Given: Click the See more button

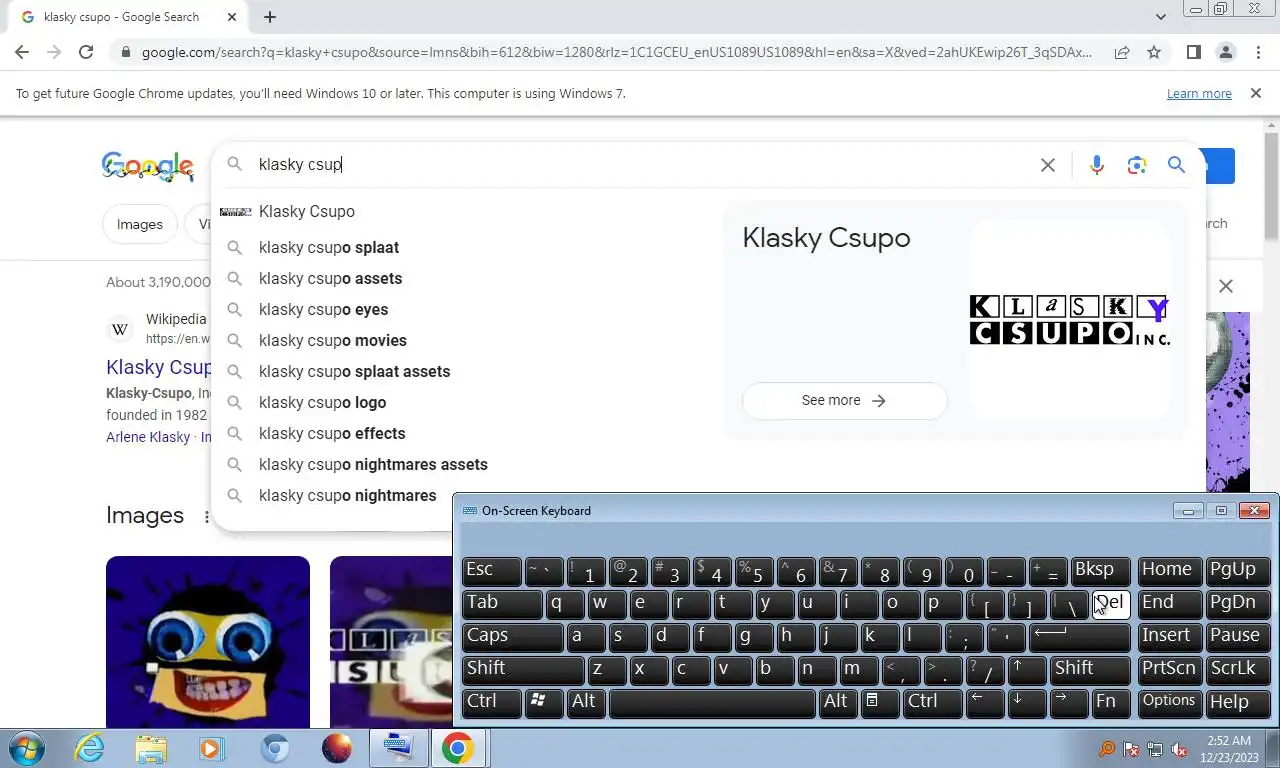Looking at the screenshot, I should pos(844,400).
